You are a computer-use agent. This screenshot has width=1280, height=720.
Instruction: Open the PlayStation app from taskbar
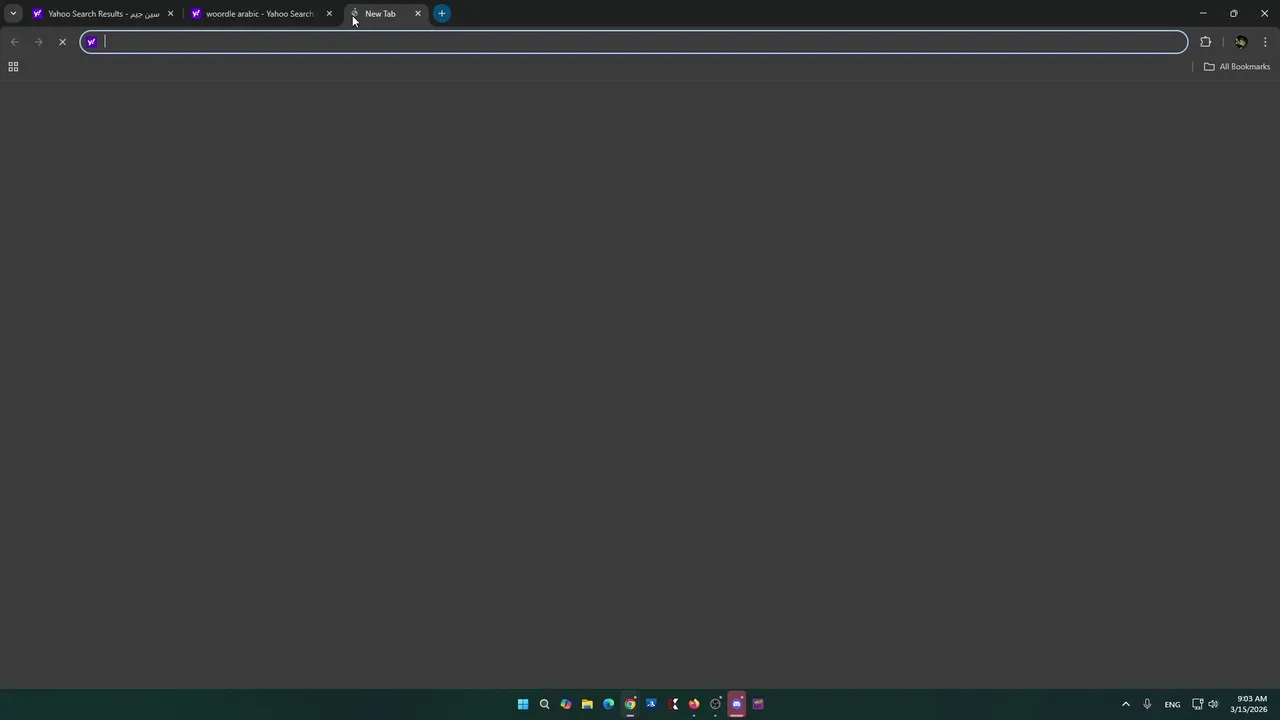point(651,704)
